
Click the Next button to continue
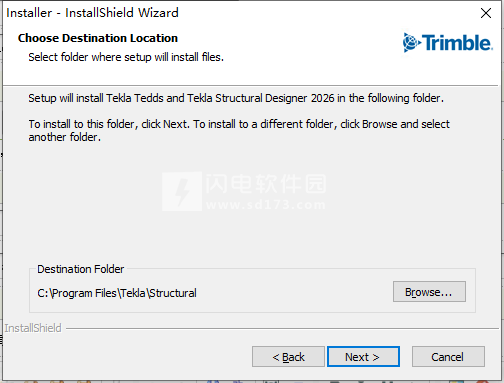point(363,357)
